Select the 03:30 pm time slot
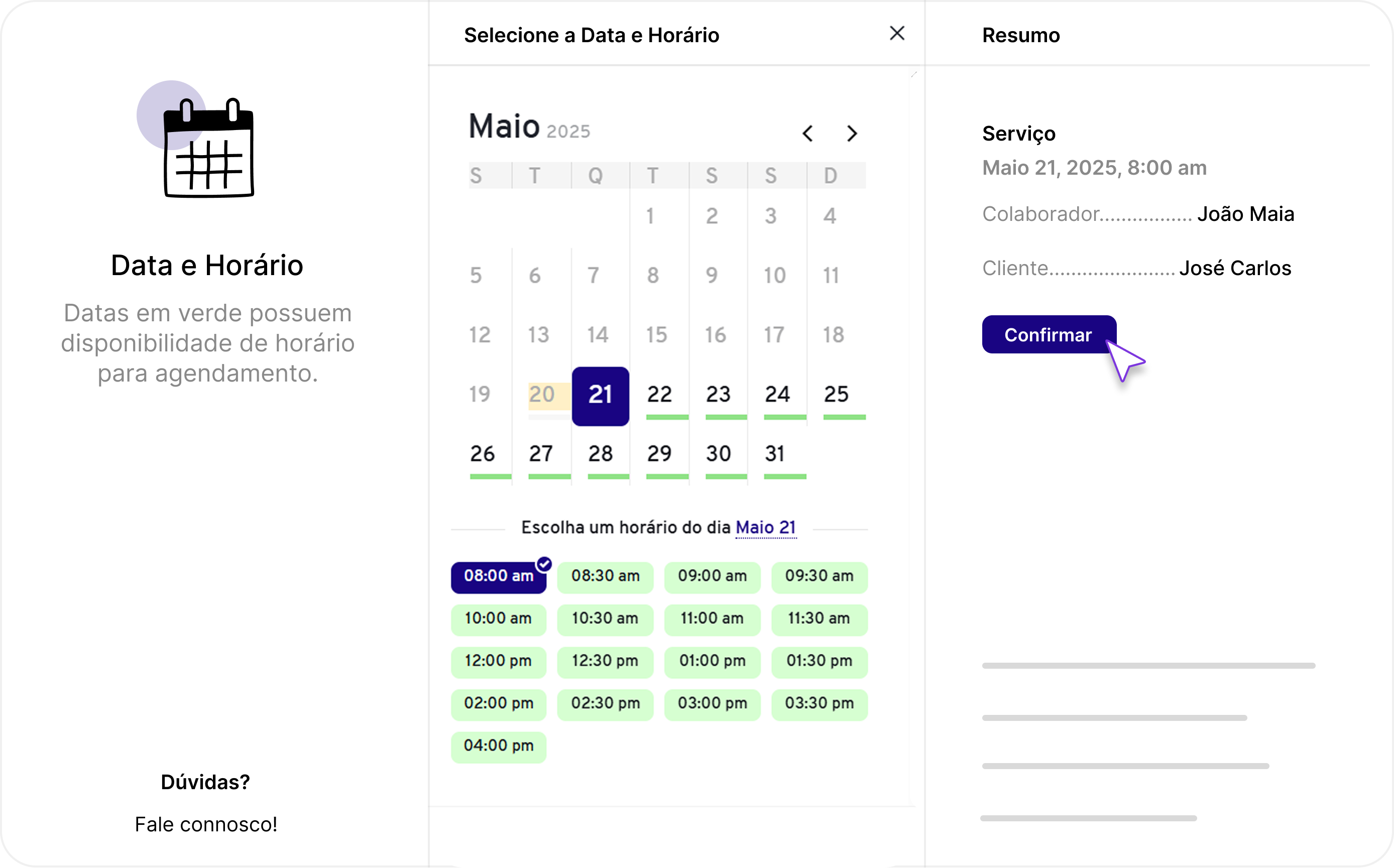 click(x=819, y=704)
